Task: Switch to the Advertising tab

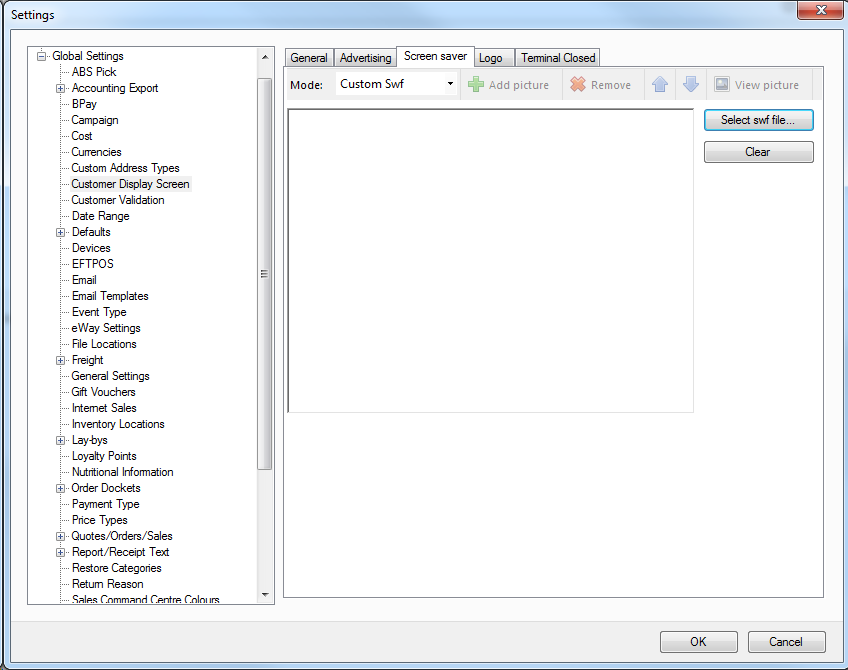Action: pyautogui.click(x=365, y=58)
